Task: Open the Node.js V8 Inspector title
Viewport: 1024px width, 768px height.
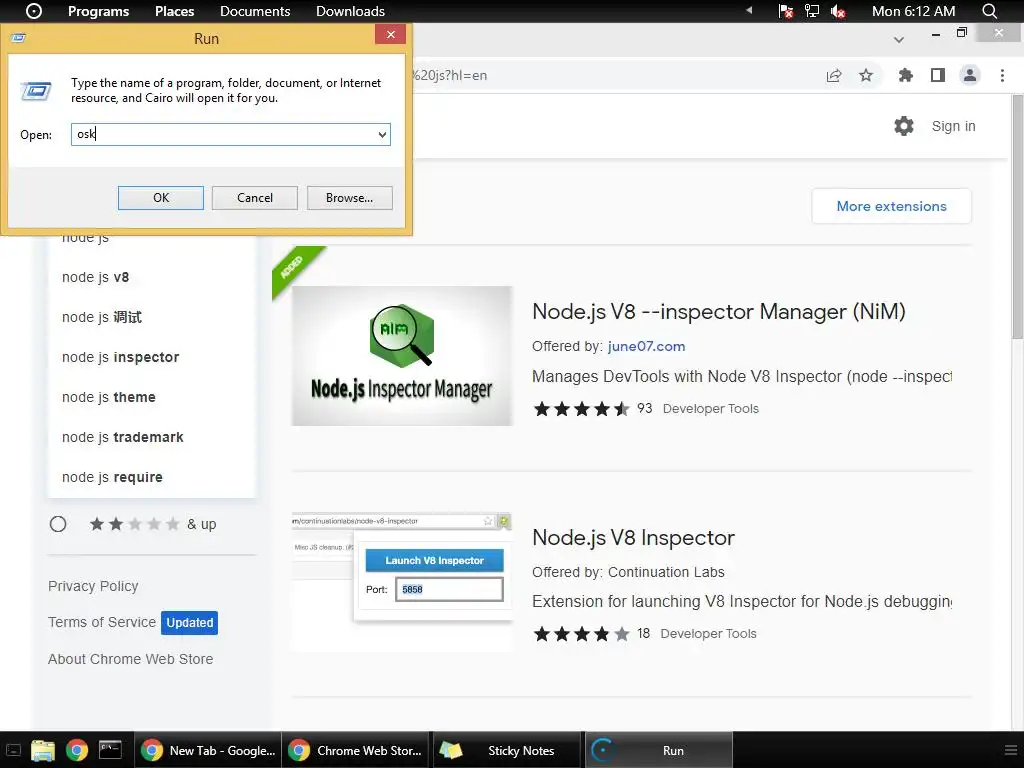Action: 633,537
